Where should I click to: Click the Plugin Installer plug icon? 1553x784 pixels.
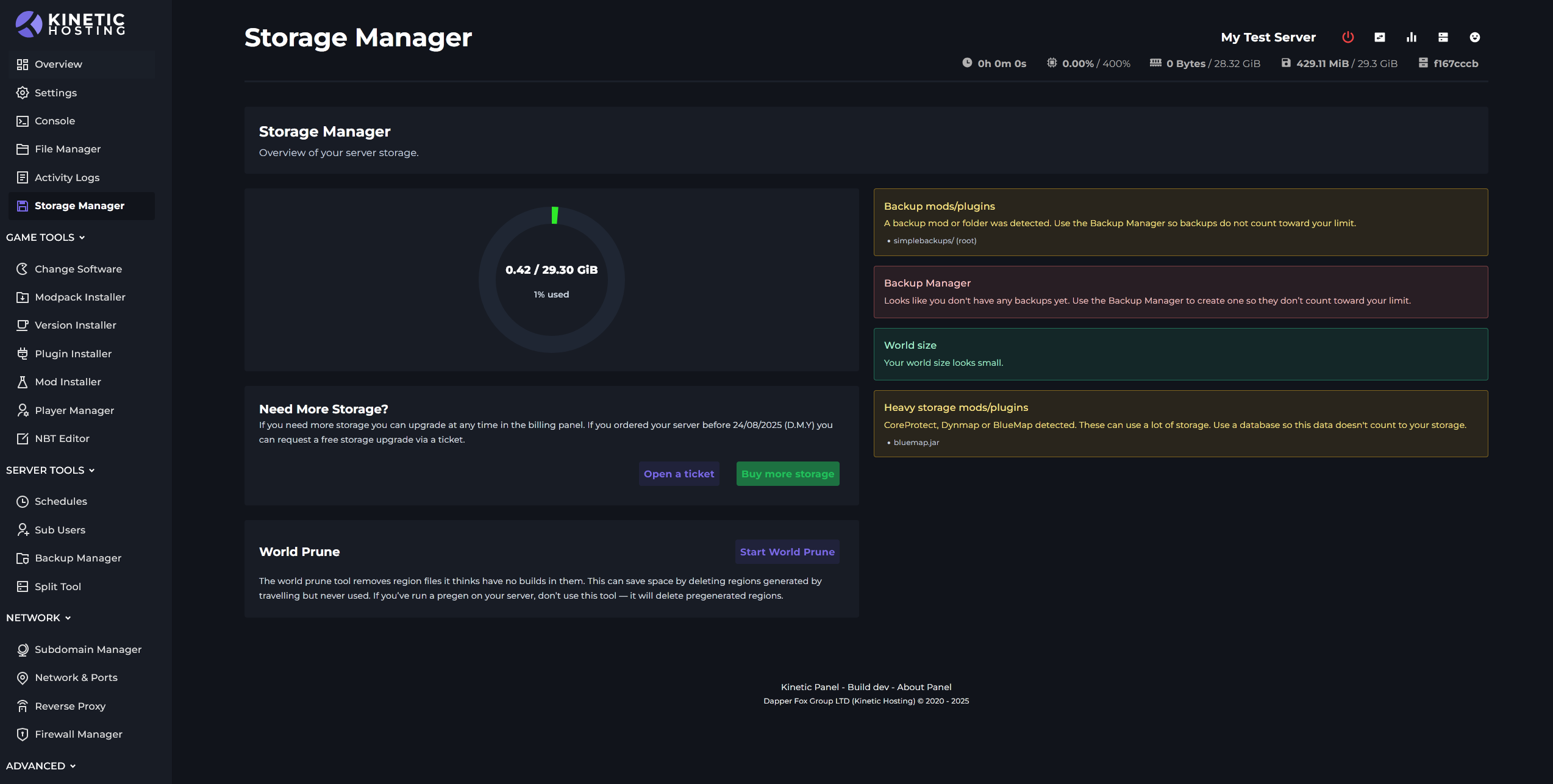click(23, 354)
